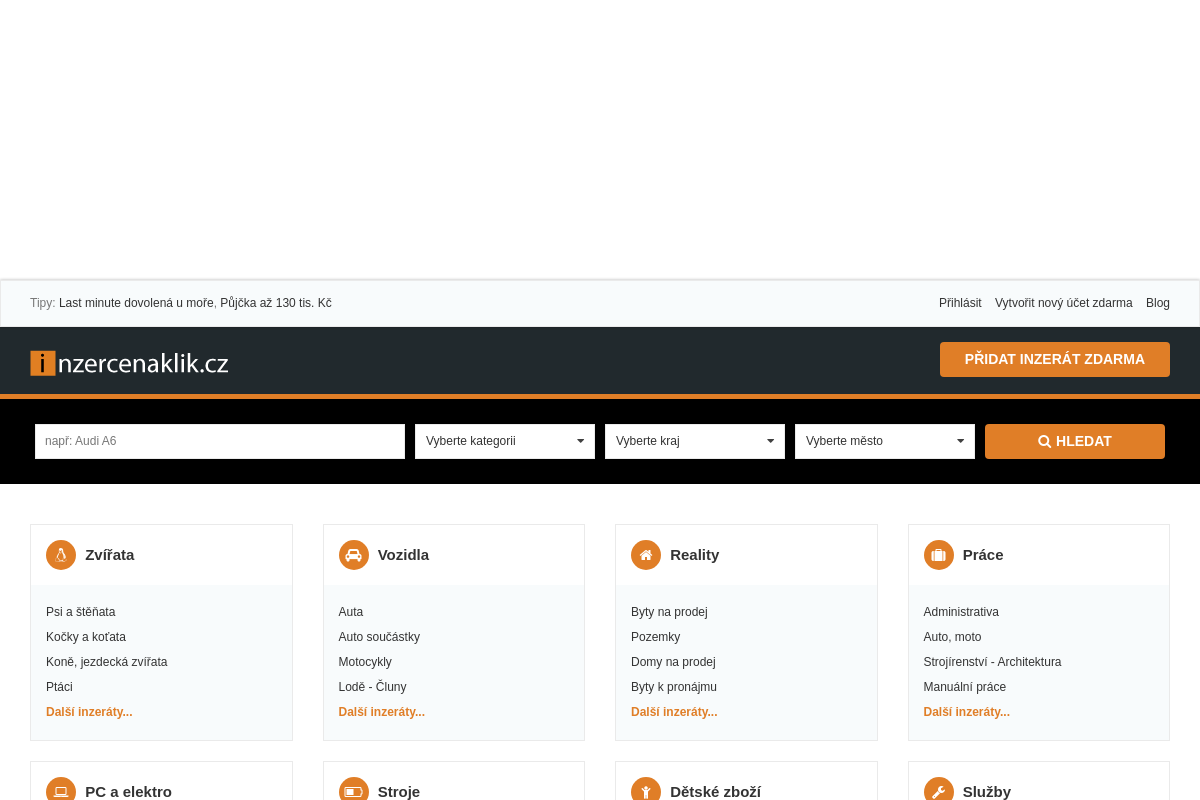The image size is (1200, 800).
Task: Open the Služby category heading
Action: [987, 791]
